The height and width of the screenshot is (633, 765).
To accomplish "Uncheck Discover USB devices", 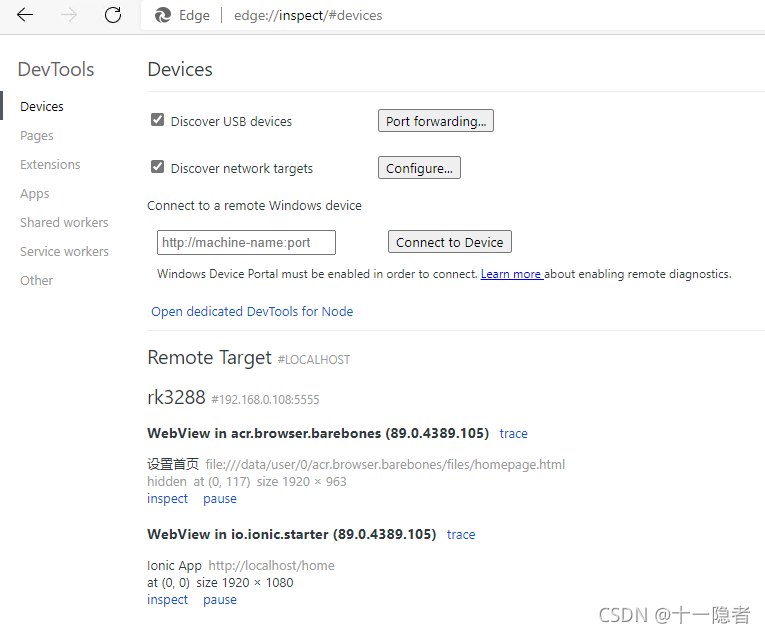I will click(x=157, y=120).
